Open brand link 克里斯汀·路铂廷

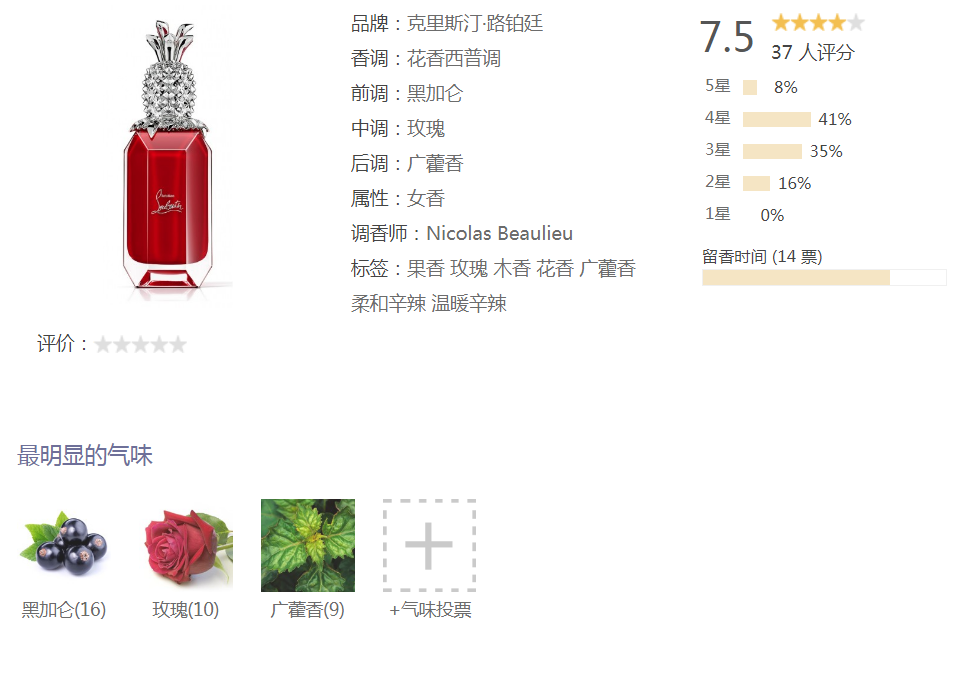tap(475, 24)
